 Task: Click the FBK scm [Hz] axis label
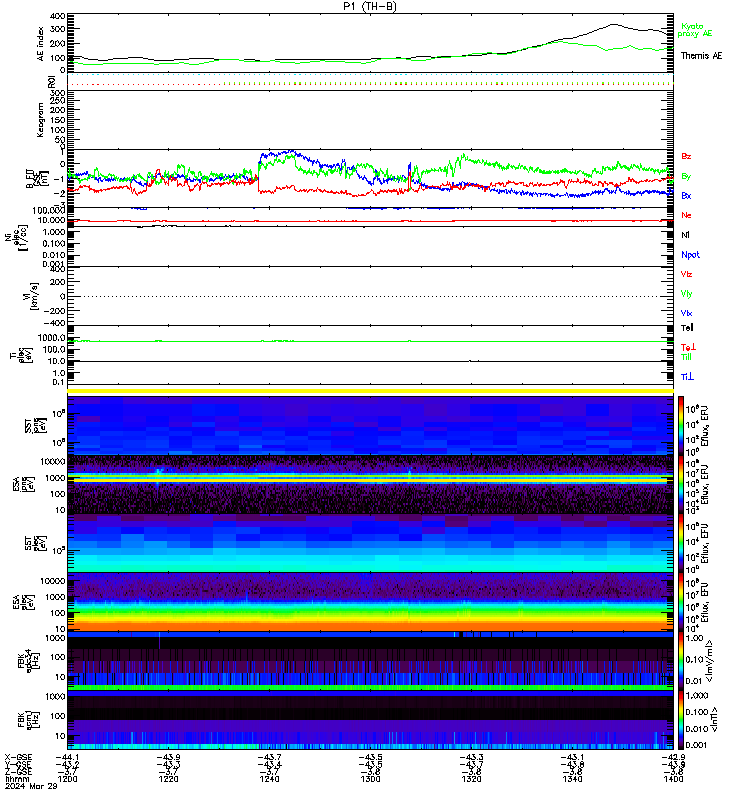click(29, 720)
